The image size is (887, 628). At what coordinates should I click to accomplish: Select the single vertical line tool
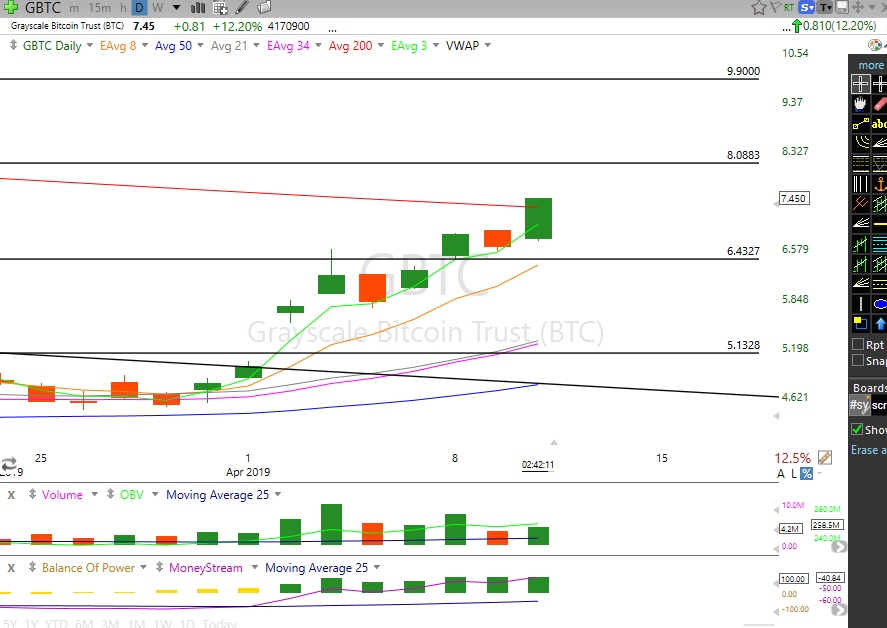[x=860, y=304]
